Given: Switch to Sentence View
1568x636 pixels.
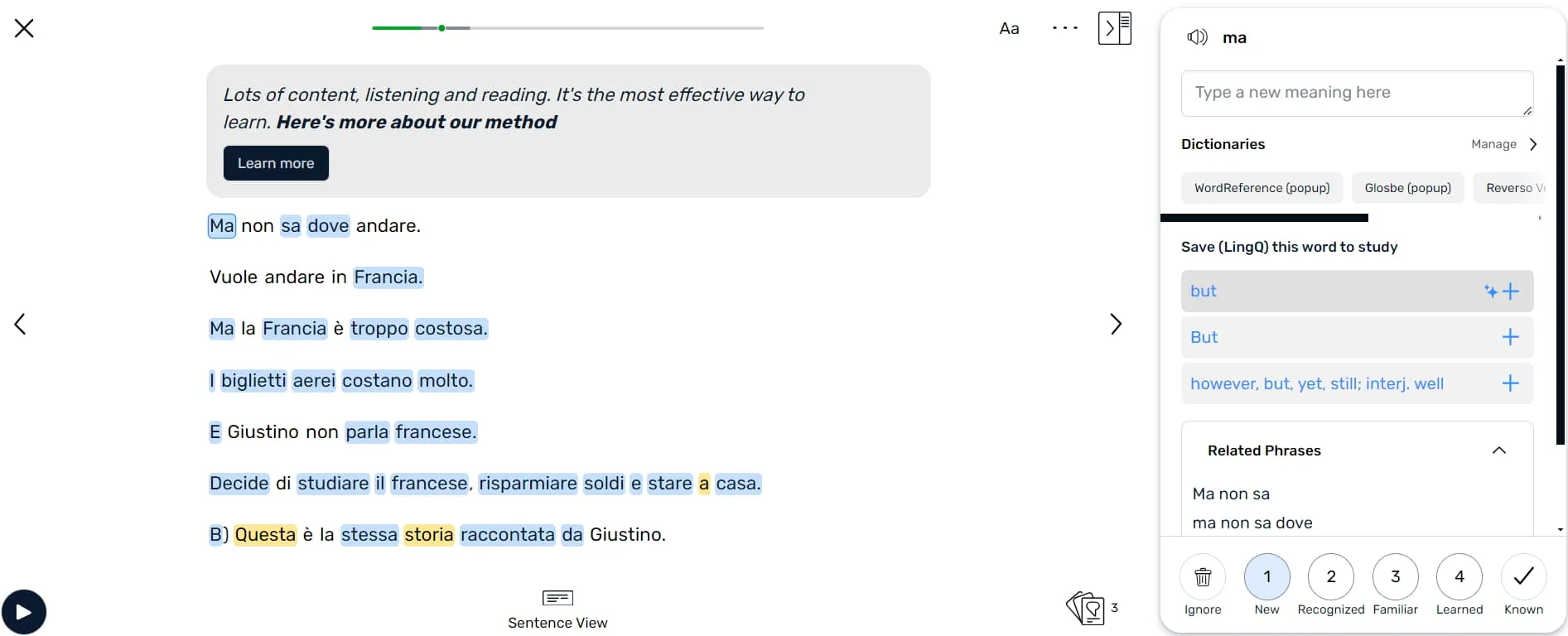Looking at the screenshot, I should click(x=557, y=608).
